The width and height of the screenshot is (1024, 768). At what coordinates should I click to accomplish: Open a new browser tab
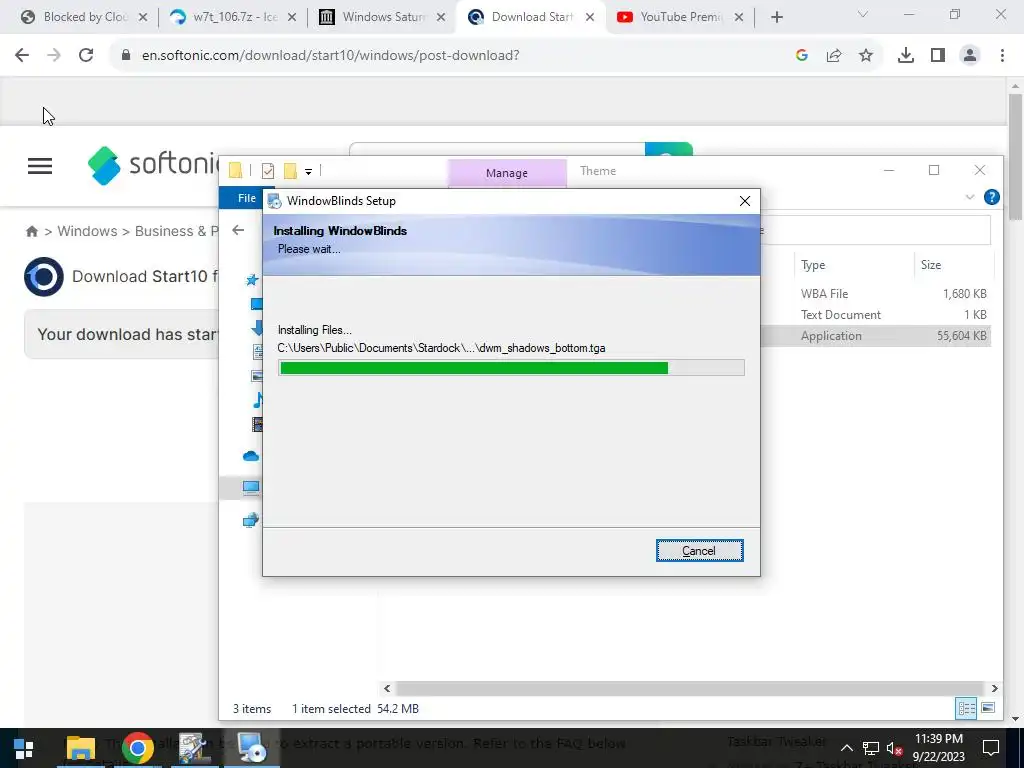pyautogui.click(x=776, y=18)
